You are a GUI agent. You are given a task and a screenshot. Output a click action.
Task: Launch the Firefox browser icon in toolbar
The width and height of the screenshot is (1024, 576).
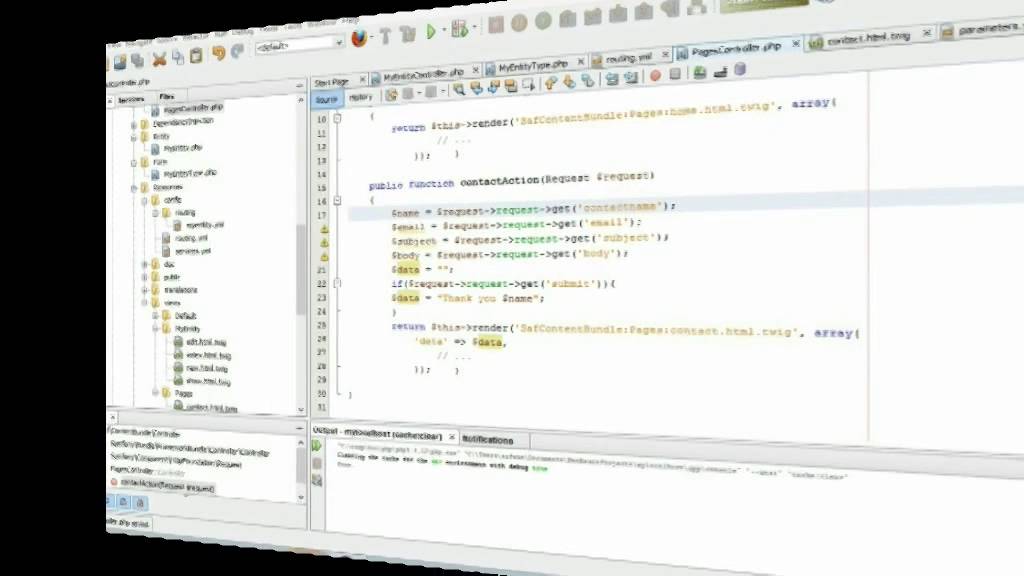pos(359,38)
